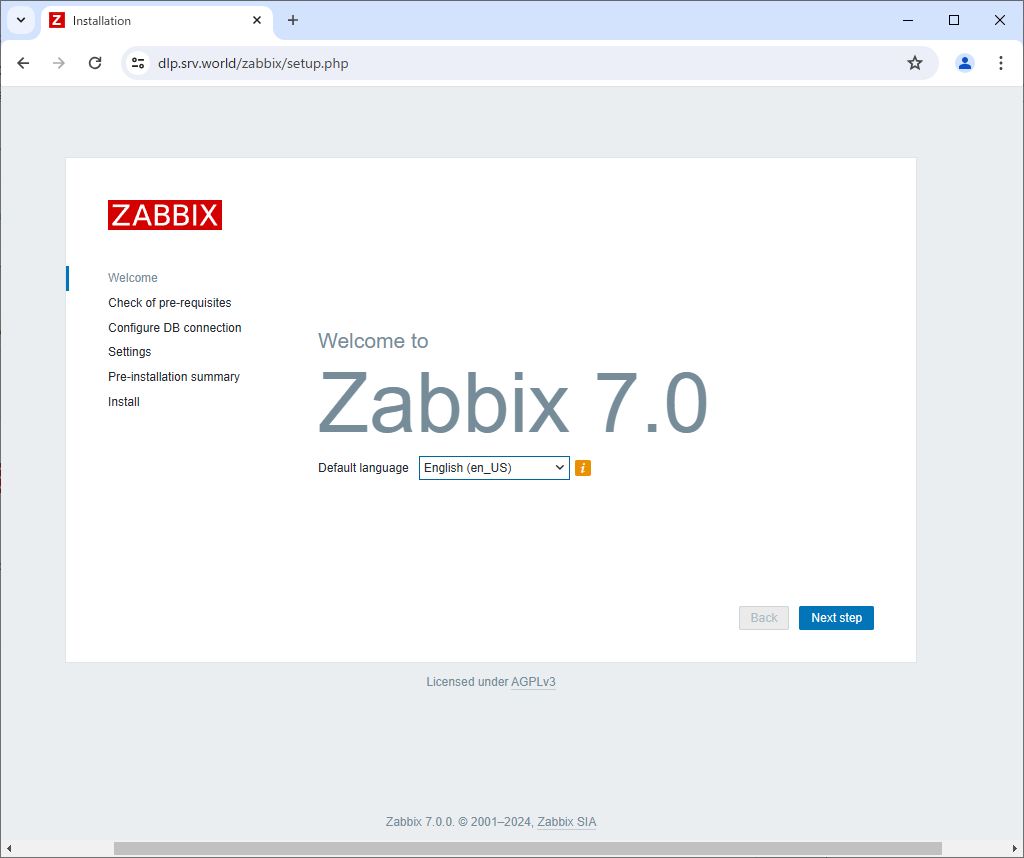Click the ZABBIX logo
Image resolution: width=1024 pixels, height=858 pixels.
point(165,215)
